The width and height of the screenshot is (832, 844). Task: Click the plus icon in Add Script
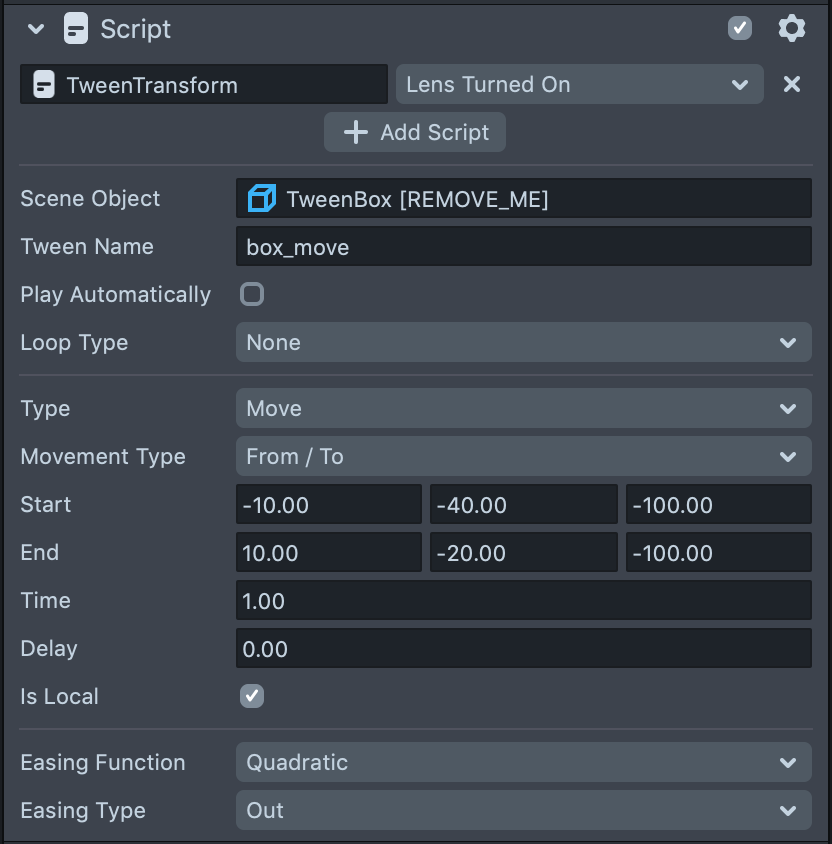[x=355, y=132]
